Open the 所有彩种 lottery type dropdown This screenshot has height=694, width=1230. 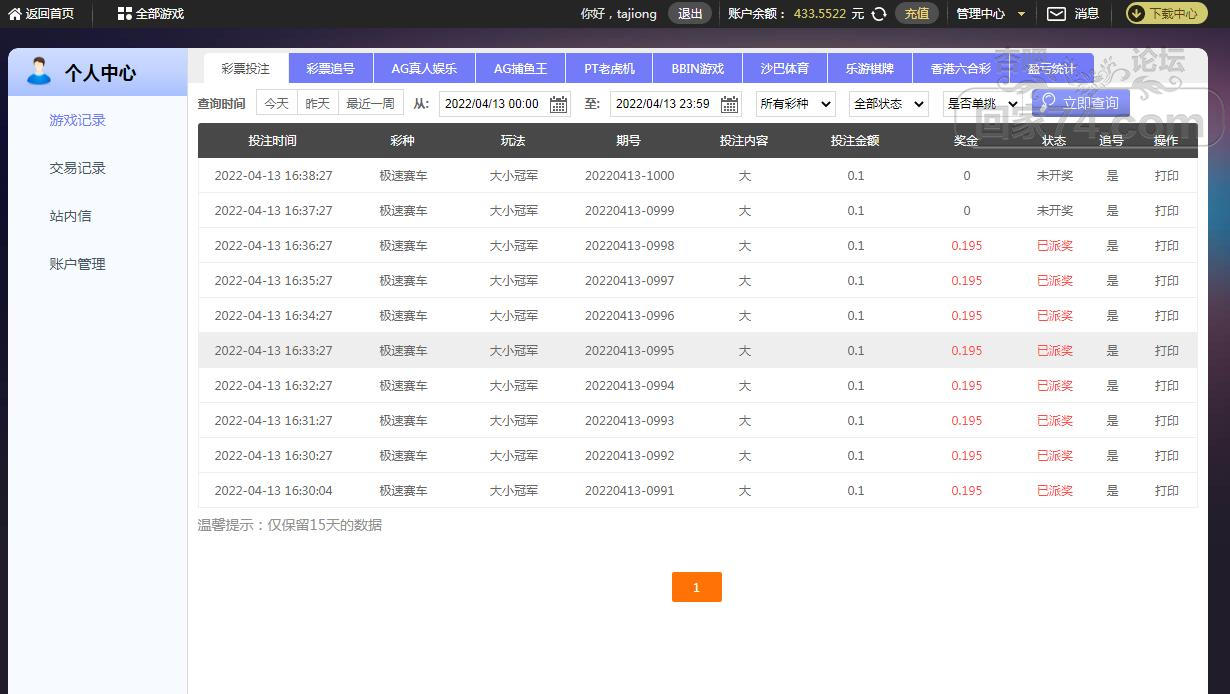coord(796,104)
